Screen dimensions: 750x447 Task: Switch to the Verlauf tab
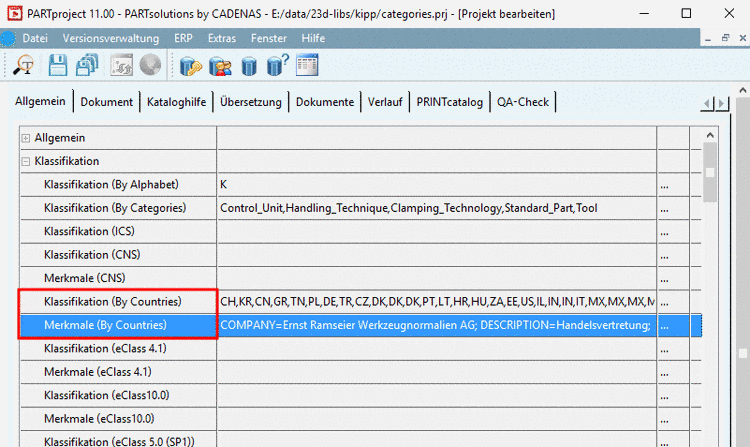pos(385,102)
